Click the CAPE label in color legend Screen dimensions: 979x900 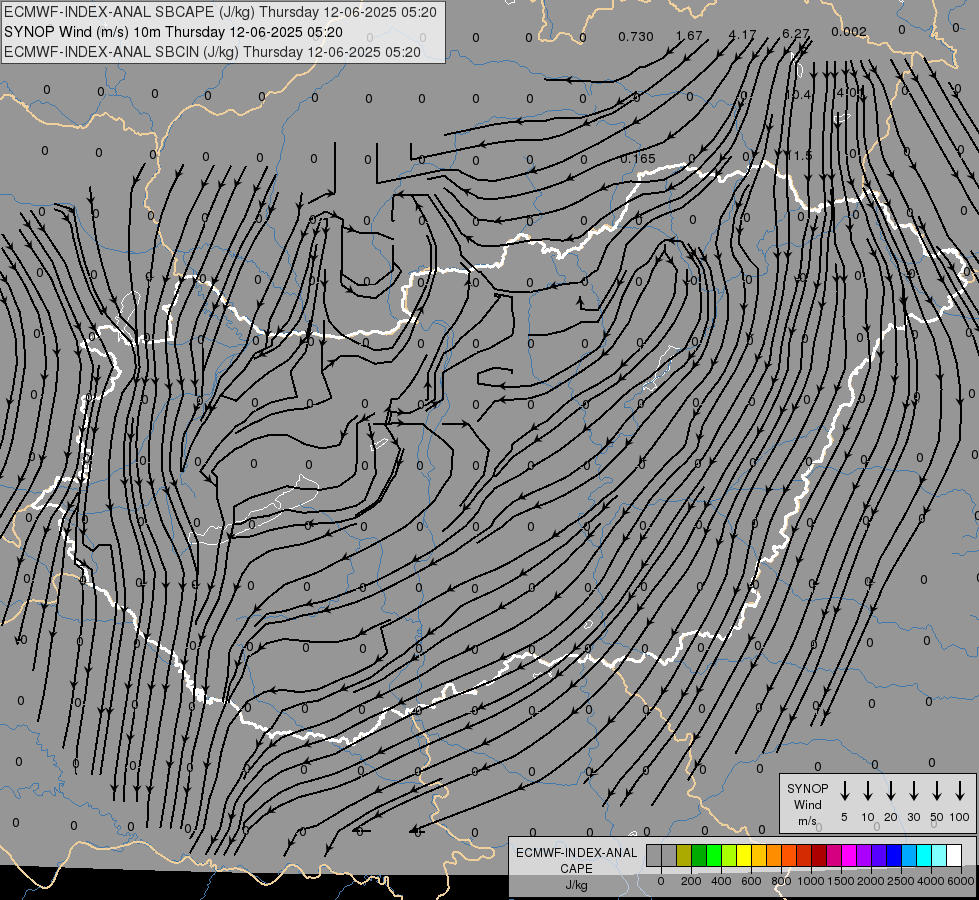[576, 869]
